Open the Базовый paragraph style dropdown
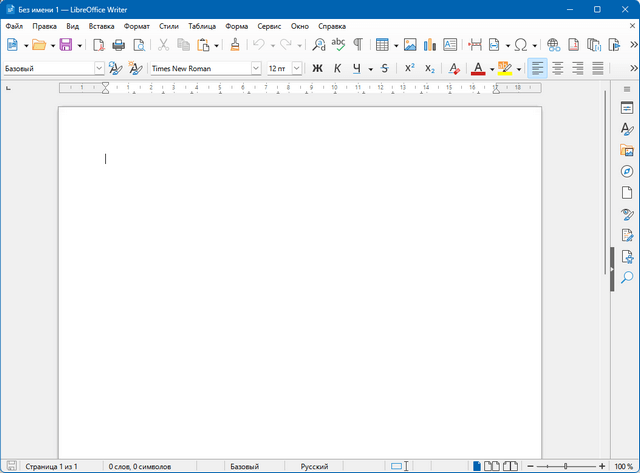The image size is (640, 473). (99, 68)
